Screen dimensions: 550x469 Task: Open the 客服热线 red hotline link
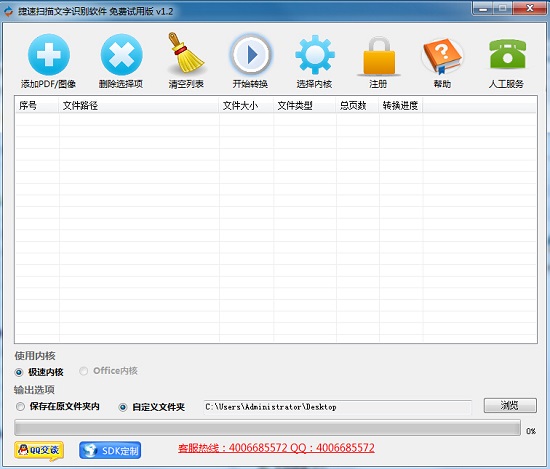(x=276, y=448)
